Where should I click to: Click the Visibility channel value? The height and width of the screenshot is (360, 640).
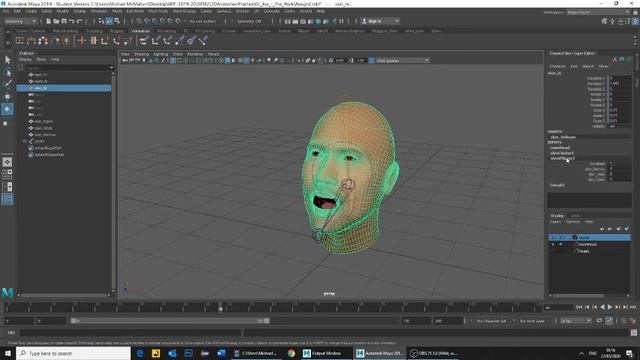(620, 126)
